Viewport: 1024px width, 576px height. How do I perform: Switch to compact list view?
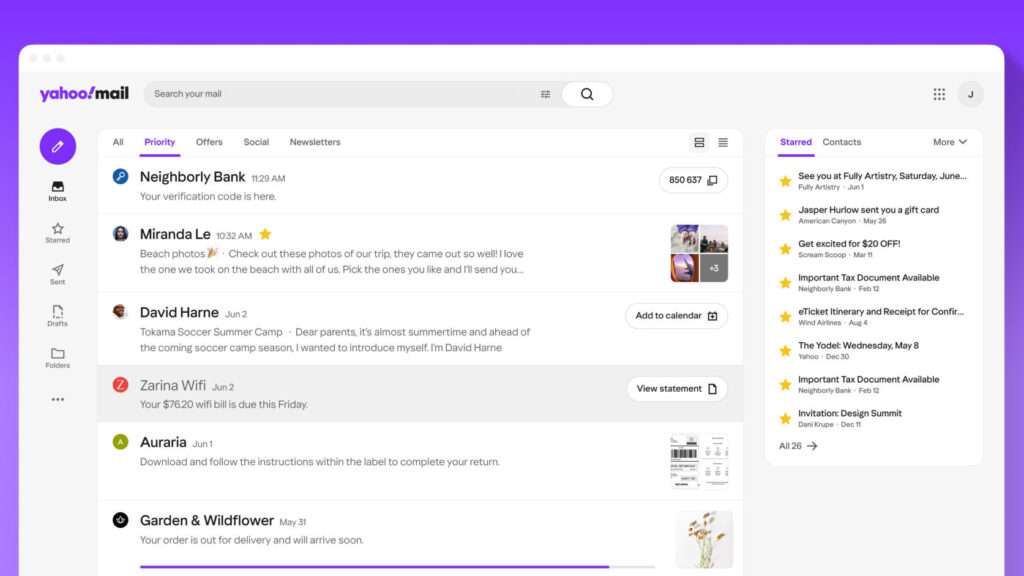click(723, 142)
